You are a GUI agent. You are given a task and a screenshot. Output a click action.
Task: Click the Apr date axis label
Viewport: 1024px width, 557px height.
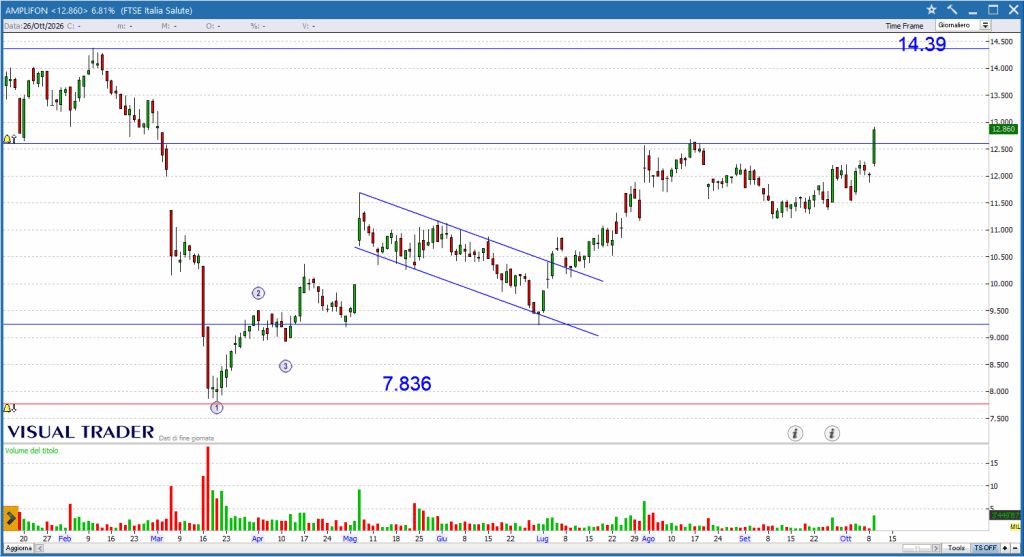point(257,539)
